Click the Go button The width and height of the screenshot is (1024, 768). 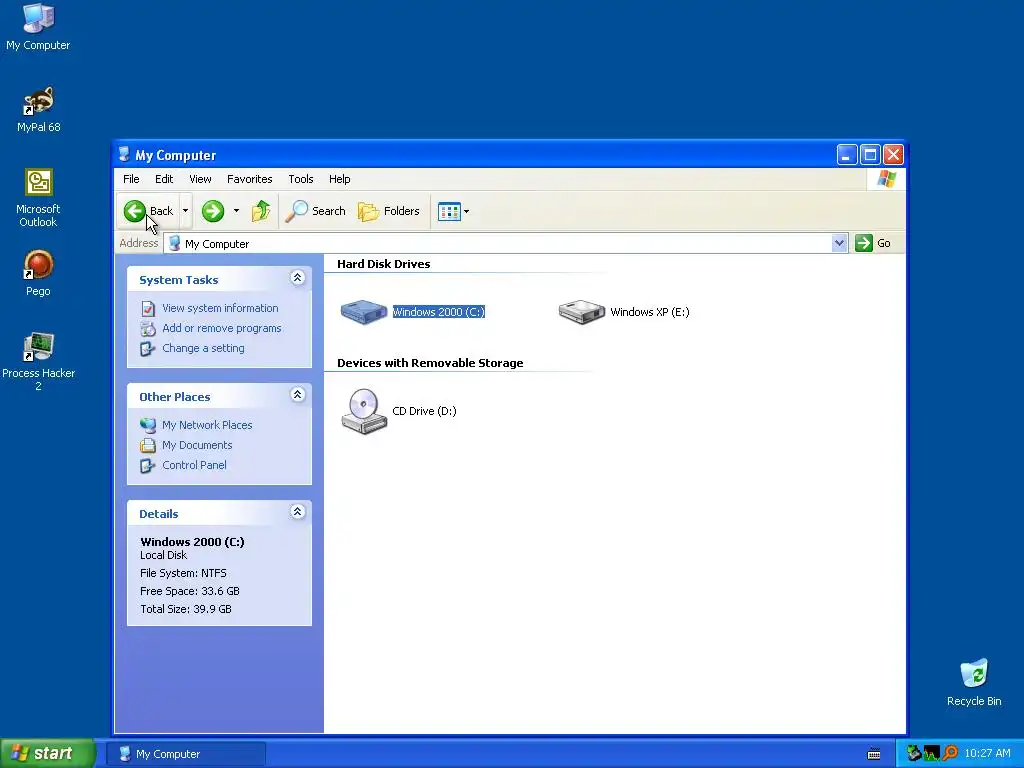(874, 243)
